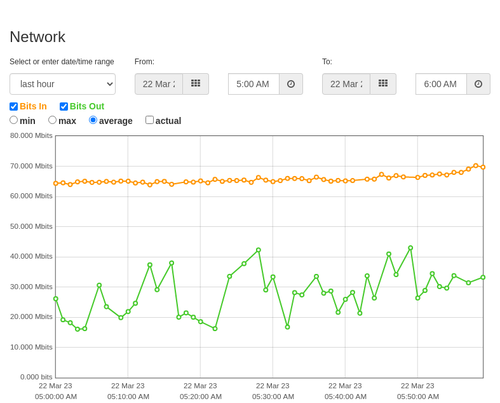Enable the actual checkbox
Viewport: 500px width, 403px height.
pos(150,120)
